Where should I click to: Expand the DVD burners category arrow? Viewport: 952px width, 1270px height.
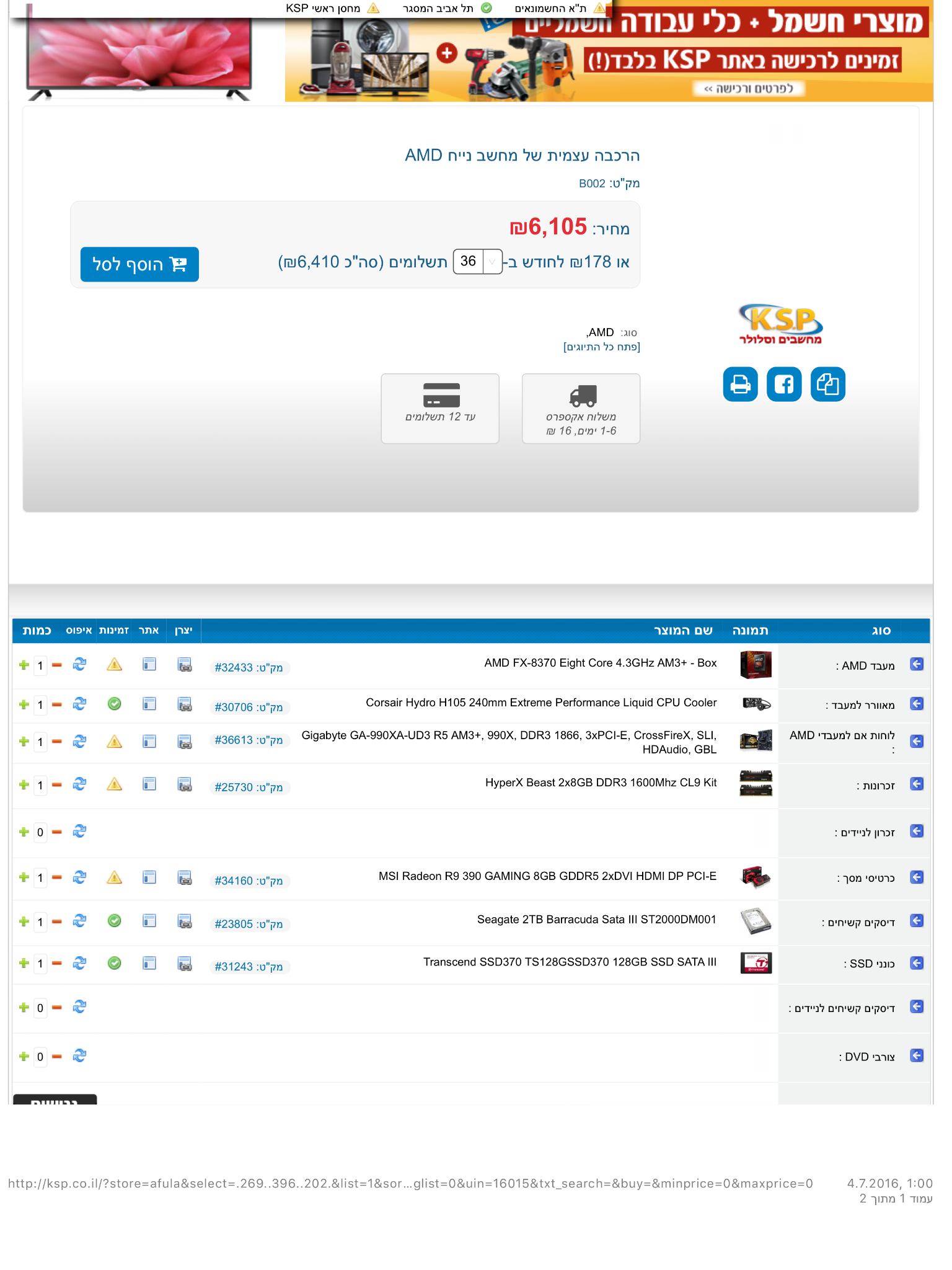917,1055
